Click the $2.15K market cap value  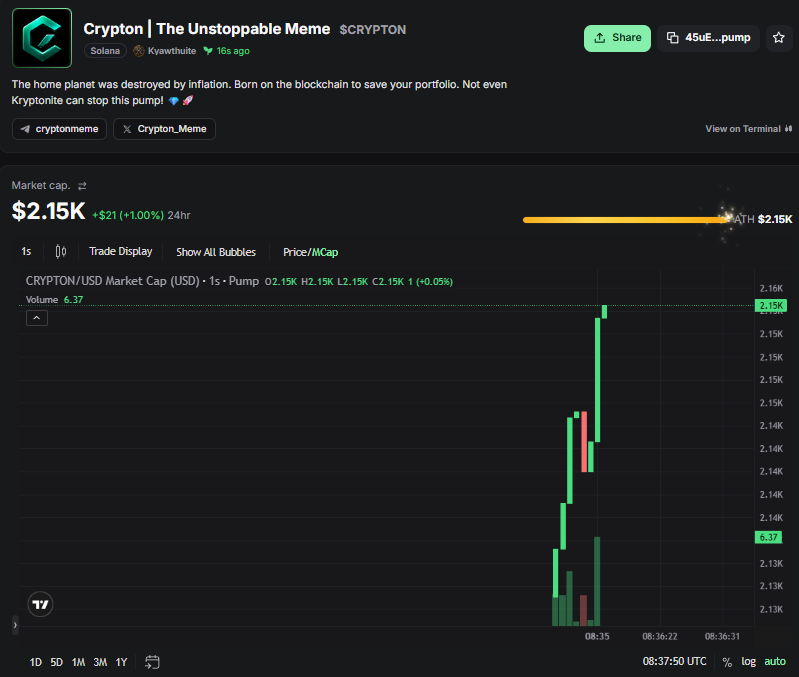[x=48, y=211]
